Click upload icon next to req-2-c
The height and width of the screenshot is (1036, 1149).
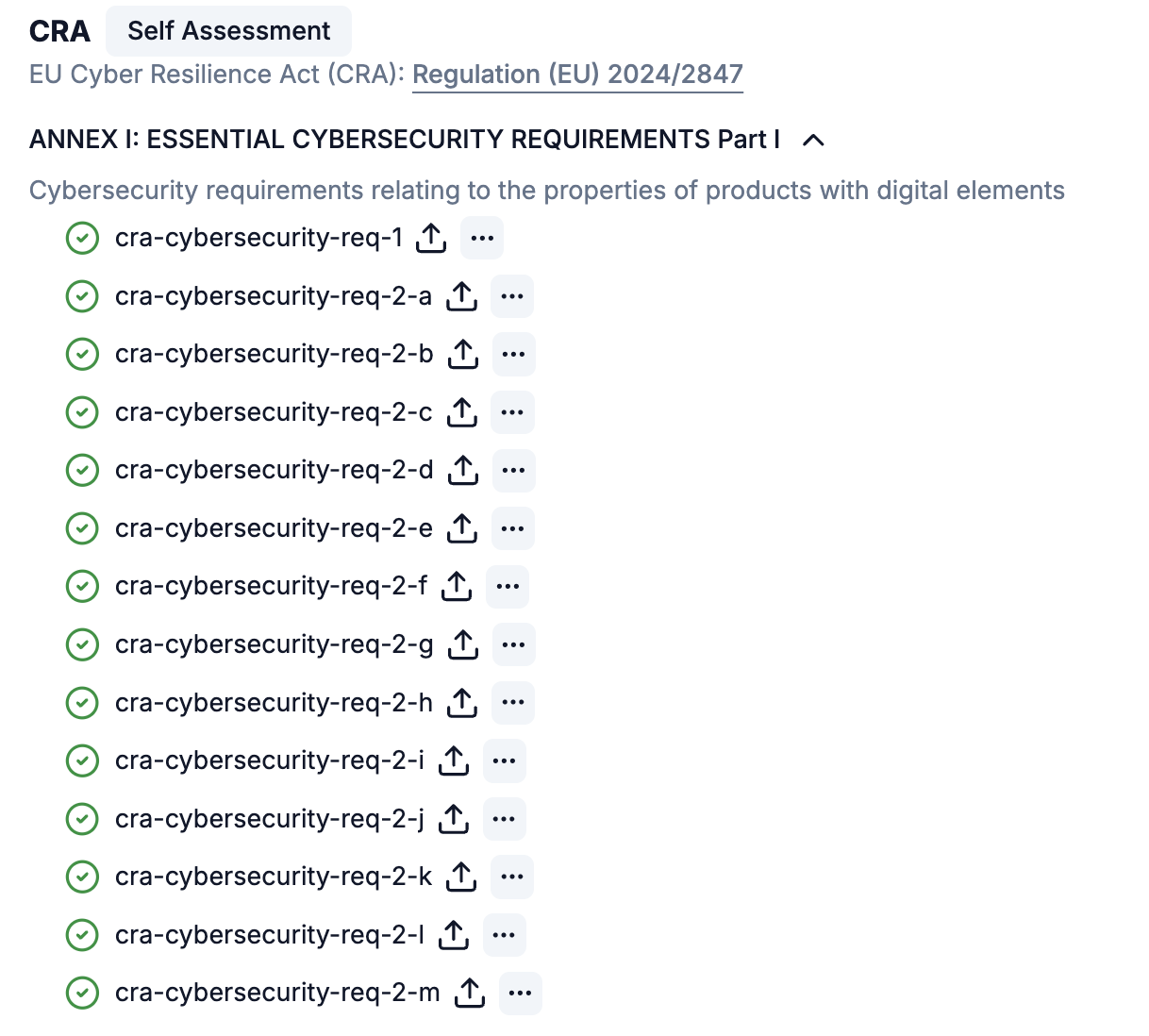461,412
